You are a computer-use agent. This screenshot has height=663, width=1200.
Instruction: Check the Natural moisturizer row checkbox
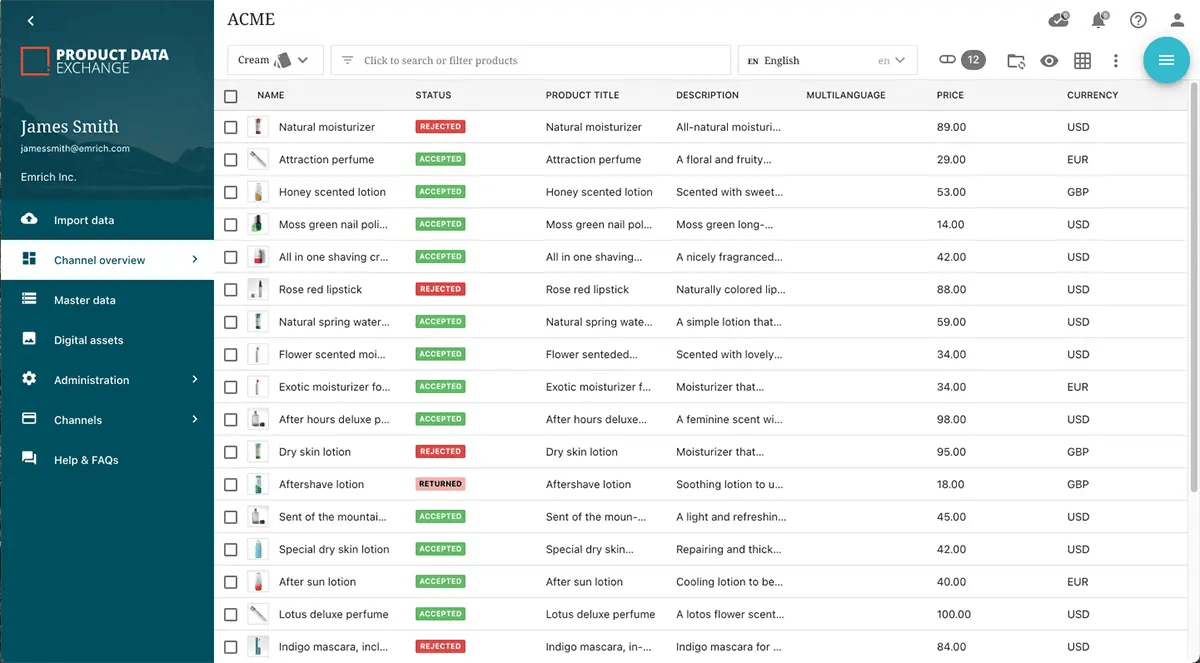(231, 127)
